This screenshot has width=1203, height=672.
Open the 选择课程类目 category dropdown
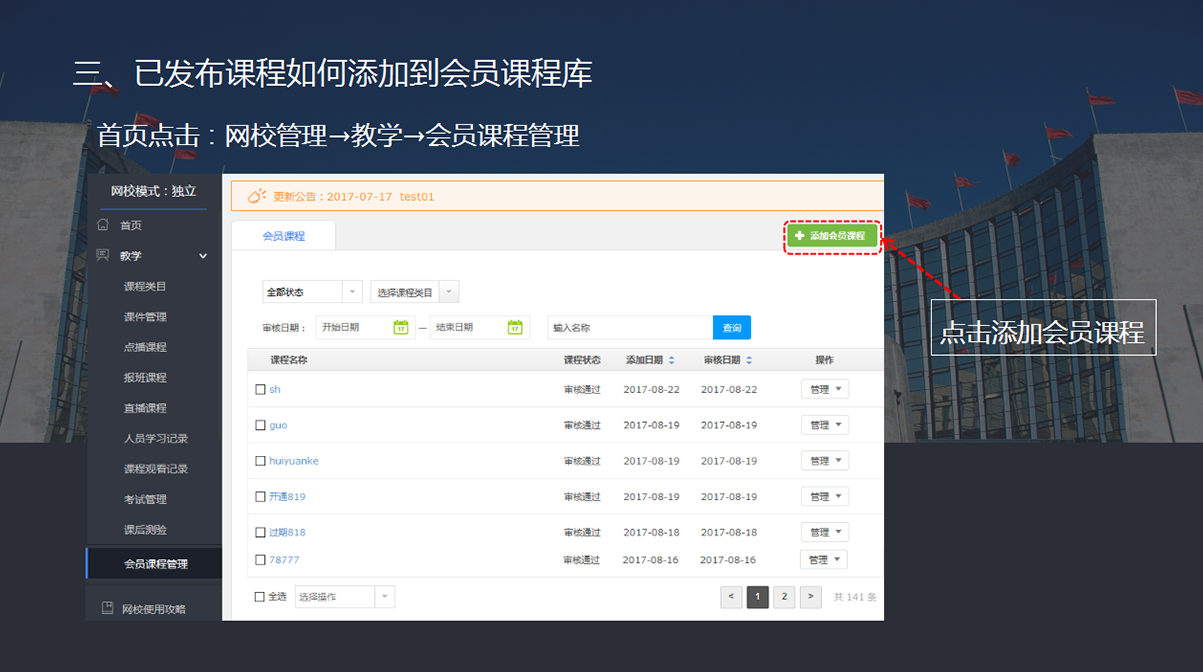[x=414, y=292]
